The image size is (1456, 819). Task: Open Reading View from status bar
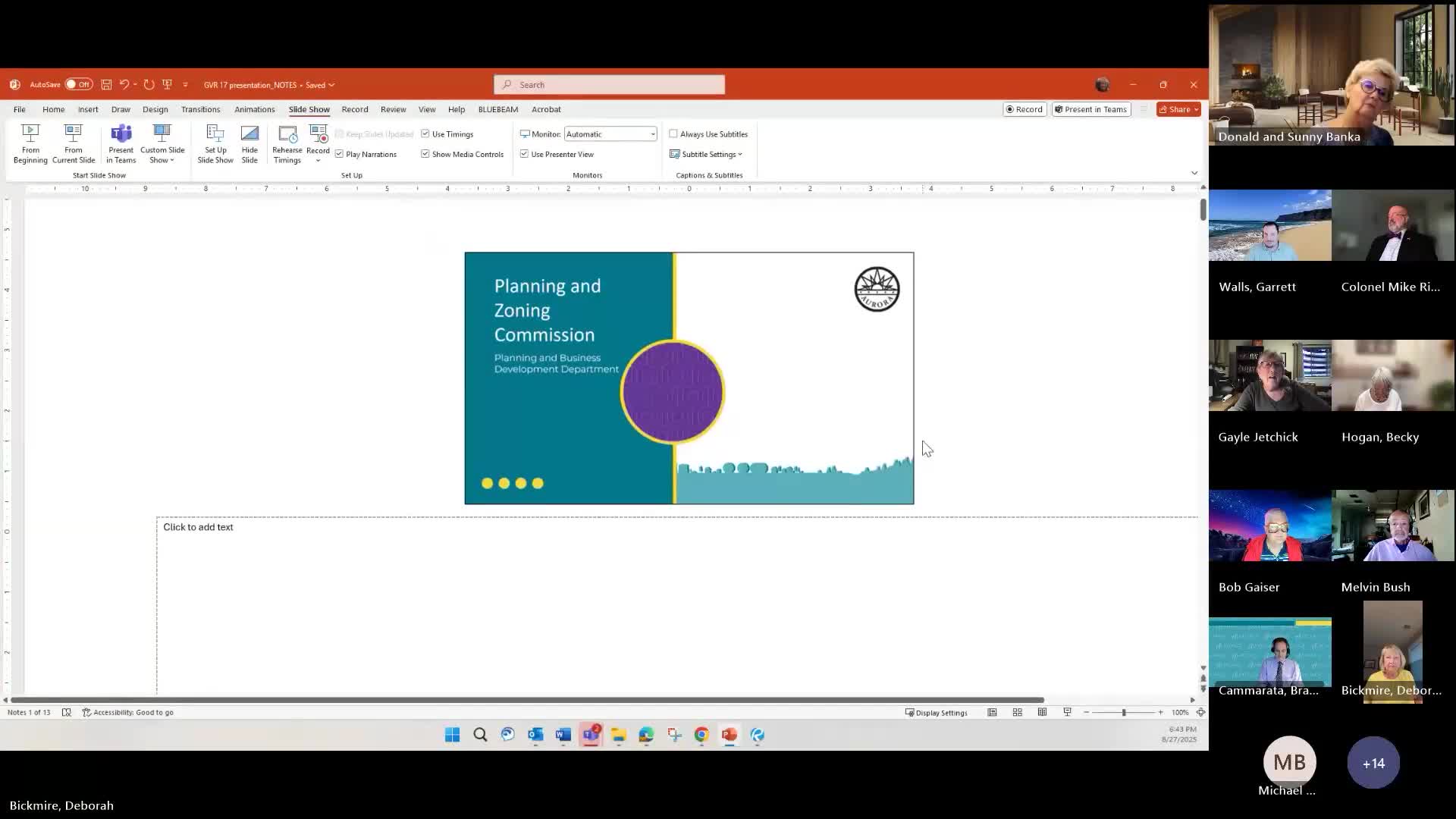click(1043, 712)
